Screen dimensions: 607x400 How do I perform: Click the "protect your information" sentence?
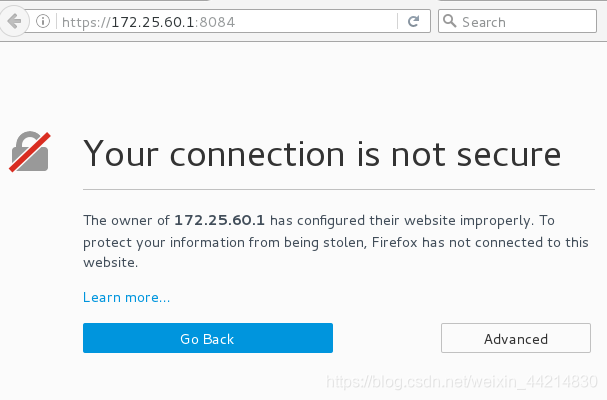click(164, 243)
